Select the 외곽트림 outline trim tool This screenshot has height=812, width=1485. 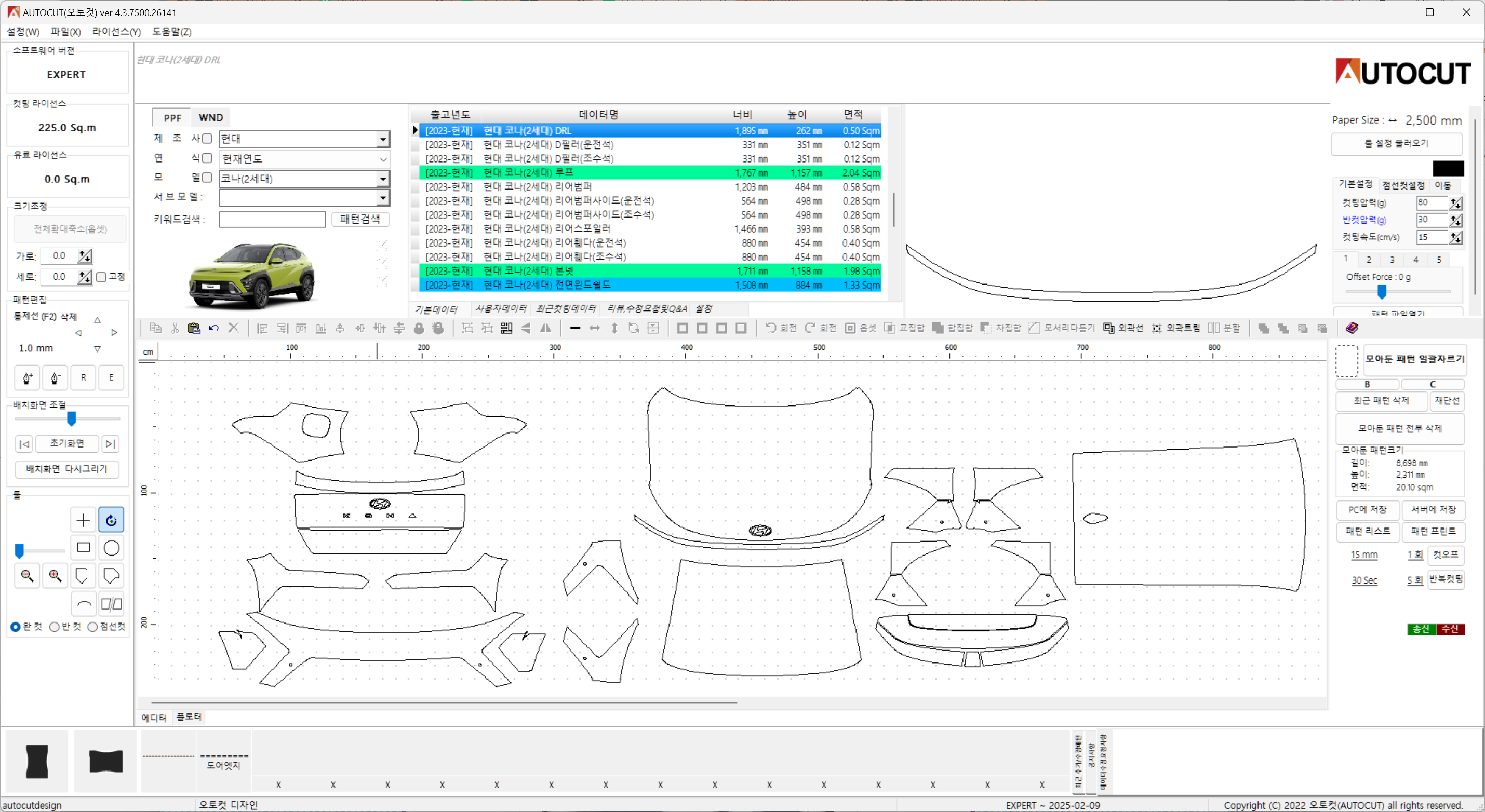[x=1176, y=328]
